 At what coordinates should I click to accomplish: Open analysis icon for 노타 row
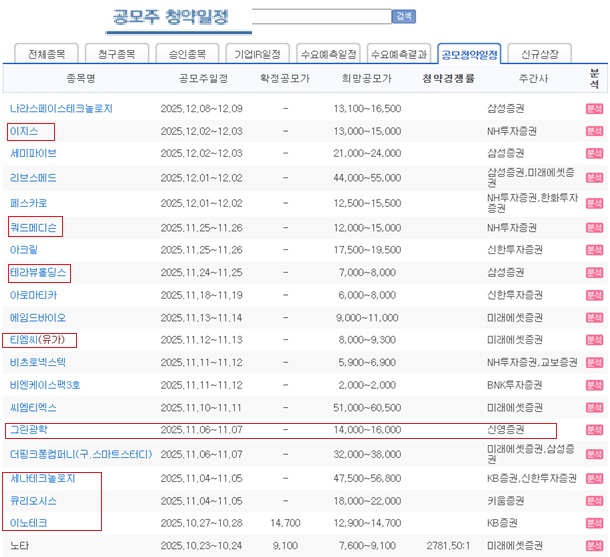pos(594,546)
